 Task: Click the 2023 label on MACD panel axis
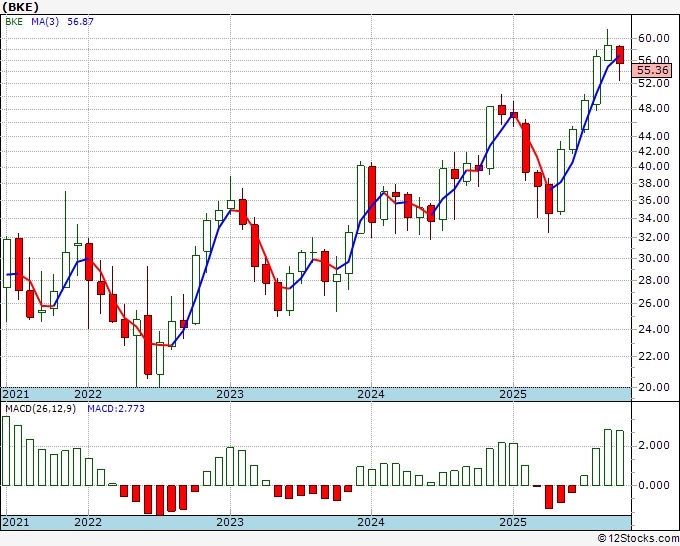click(x=230, y=522)
